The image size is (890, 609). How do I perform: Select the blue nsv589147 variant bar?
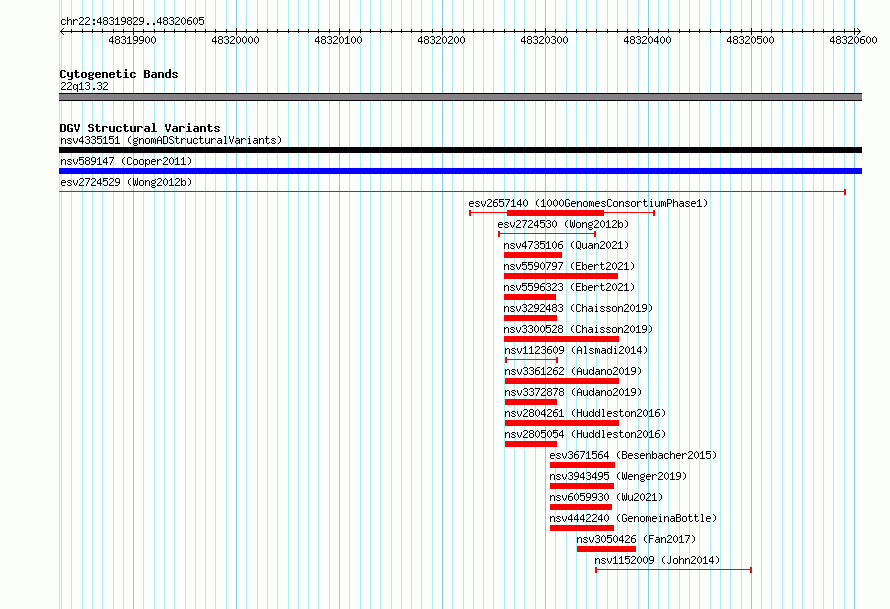coord(460,171)
